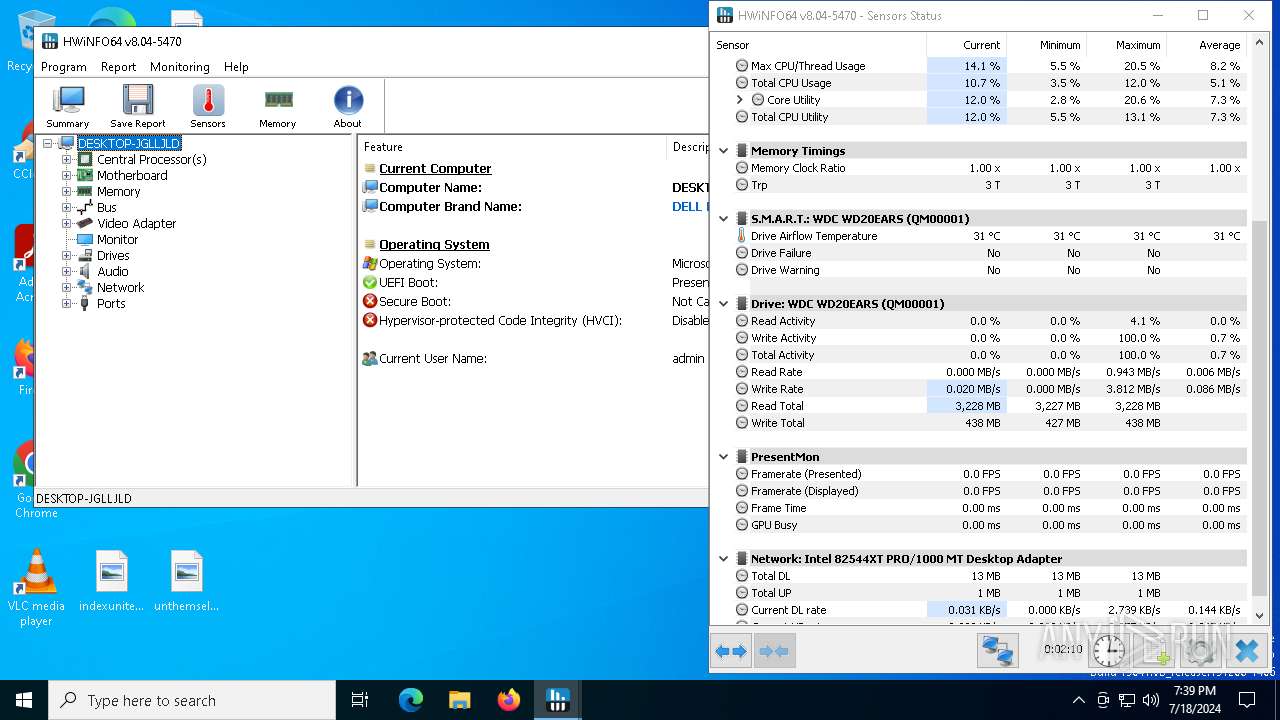1280x720 pixels.
Task: Collapse the Drive: WDC WD20EARS group
Action: coord(724,303)
